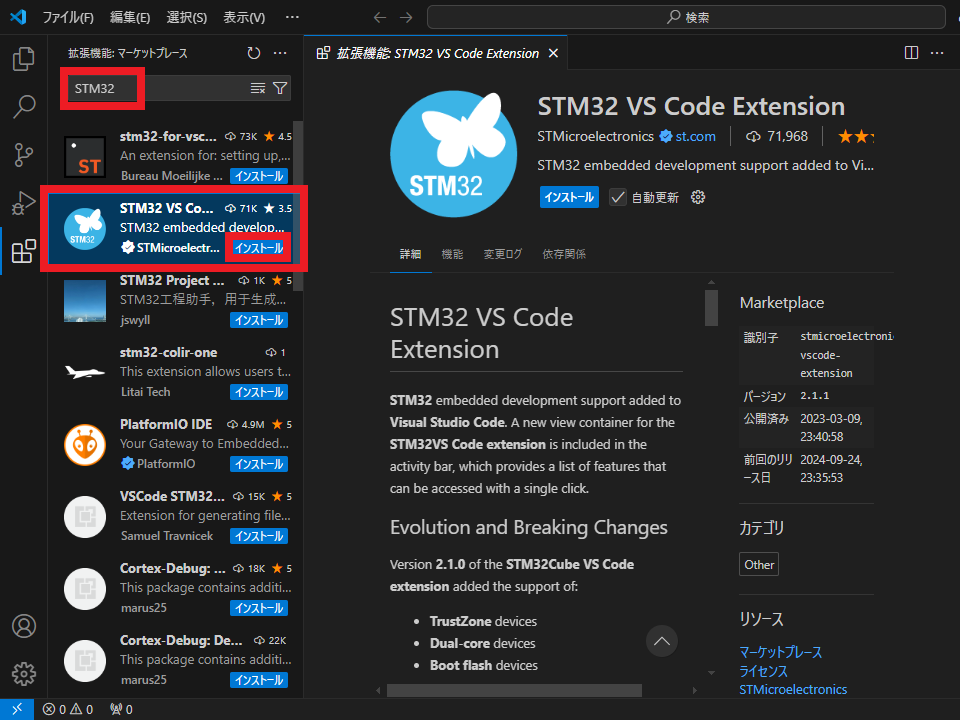
Task: Open the Search view from the activity bar
Action: 23,107
